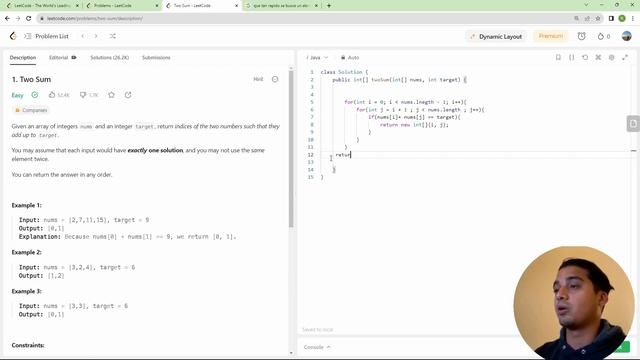Enter fullscreen editor mode
The image size is (640, 360).
coord(625,58)
